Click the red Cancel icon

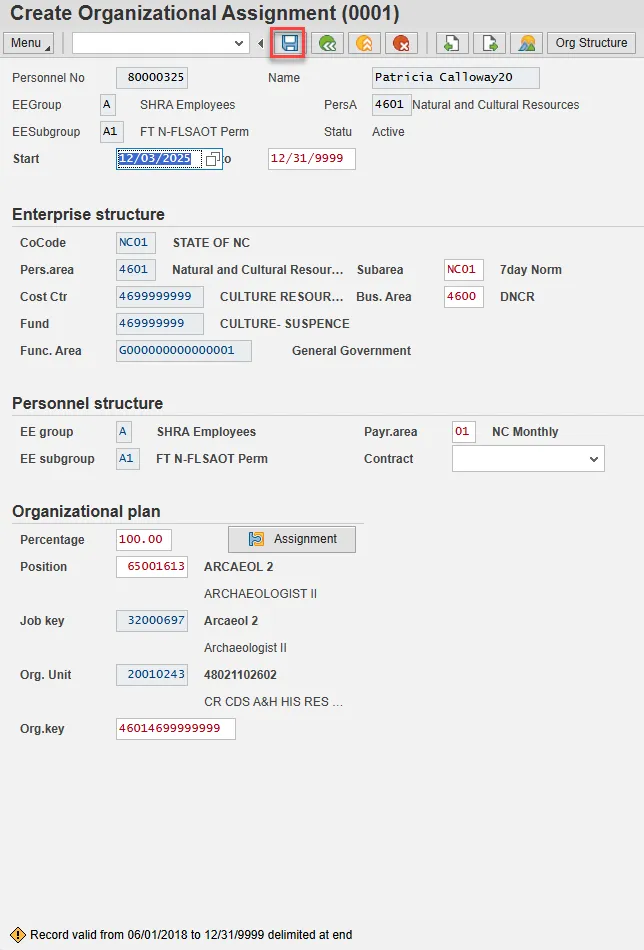point(401,43)
